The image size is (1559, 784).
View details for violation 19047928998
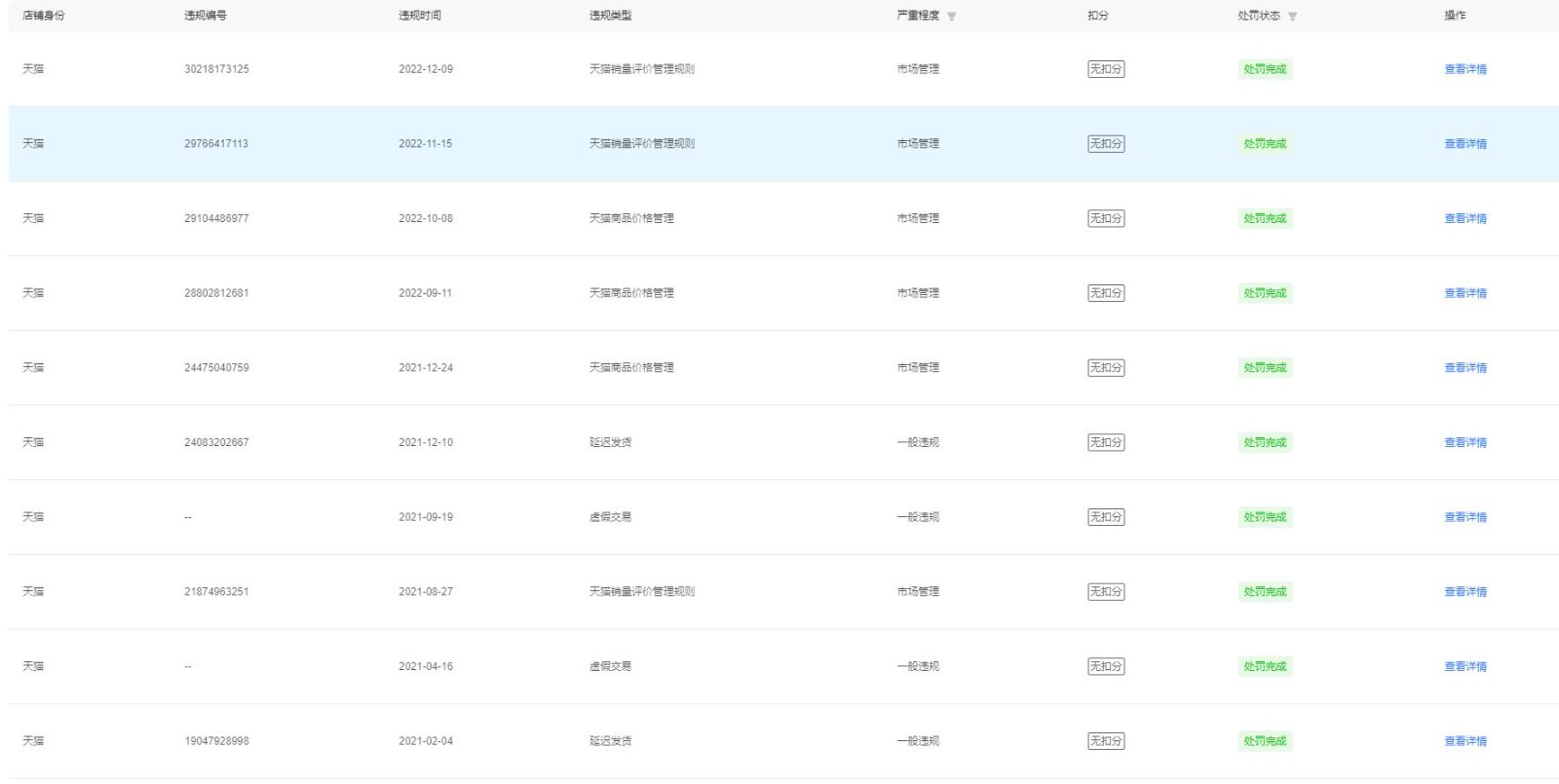click(1465, 741)
